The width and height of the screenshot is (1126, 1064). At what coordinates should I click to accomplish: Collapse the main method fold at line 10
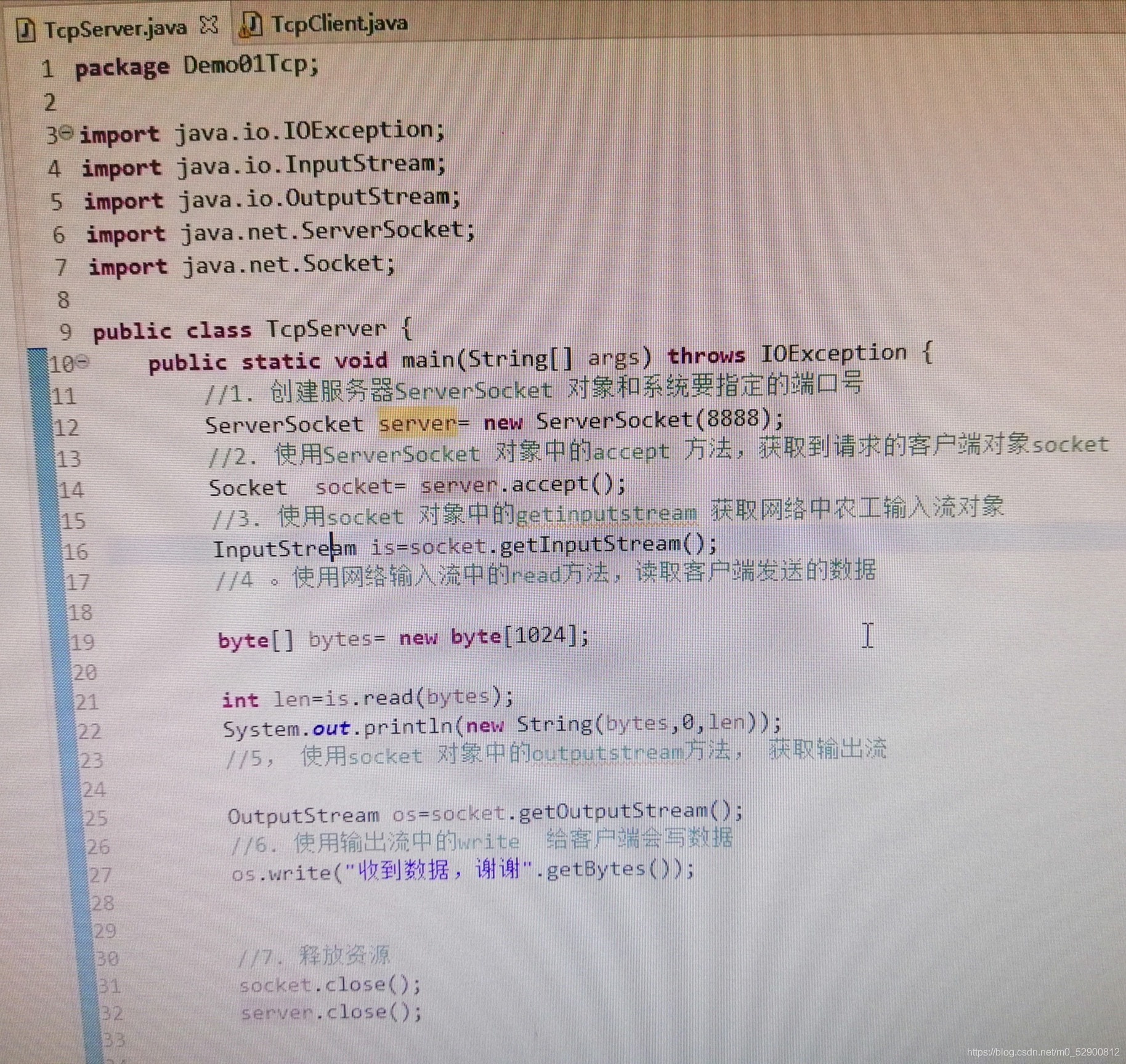tap(83, 361)
